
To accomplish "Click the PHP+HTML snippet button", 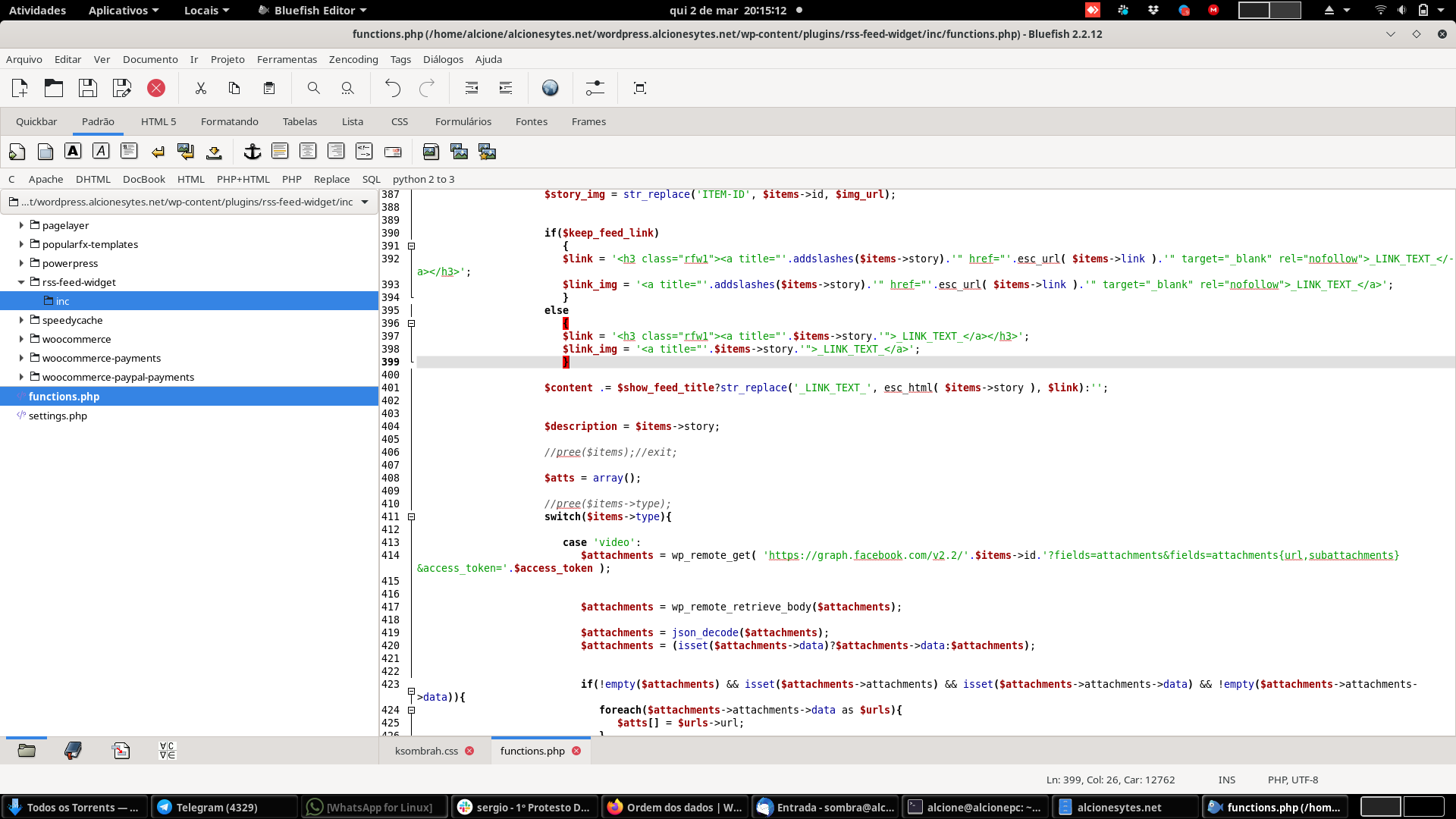I will point(243,179).
